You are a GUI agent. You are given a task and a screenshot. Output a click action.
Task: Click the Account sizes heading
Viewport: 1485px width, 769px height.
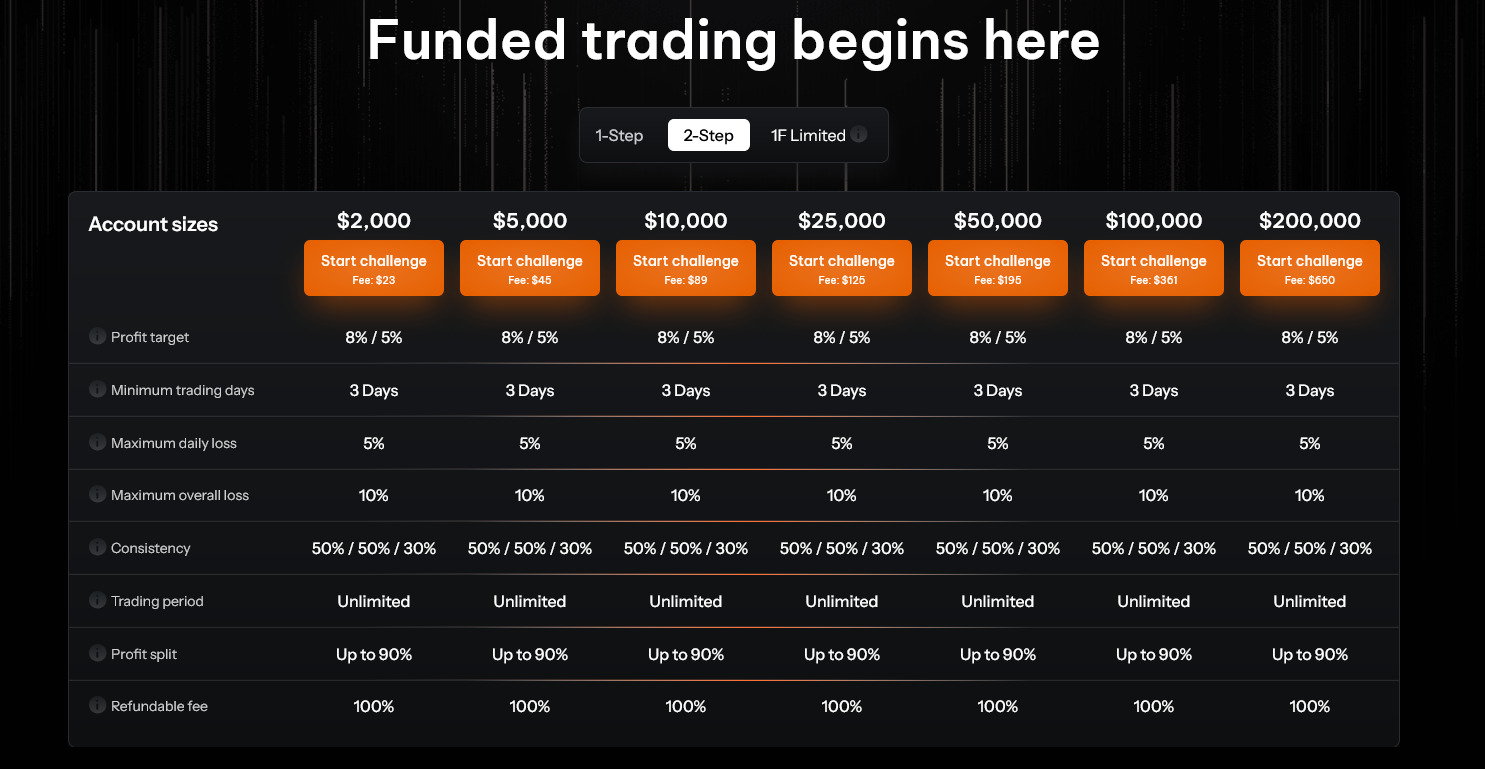click(153, 224)
